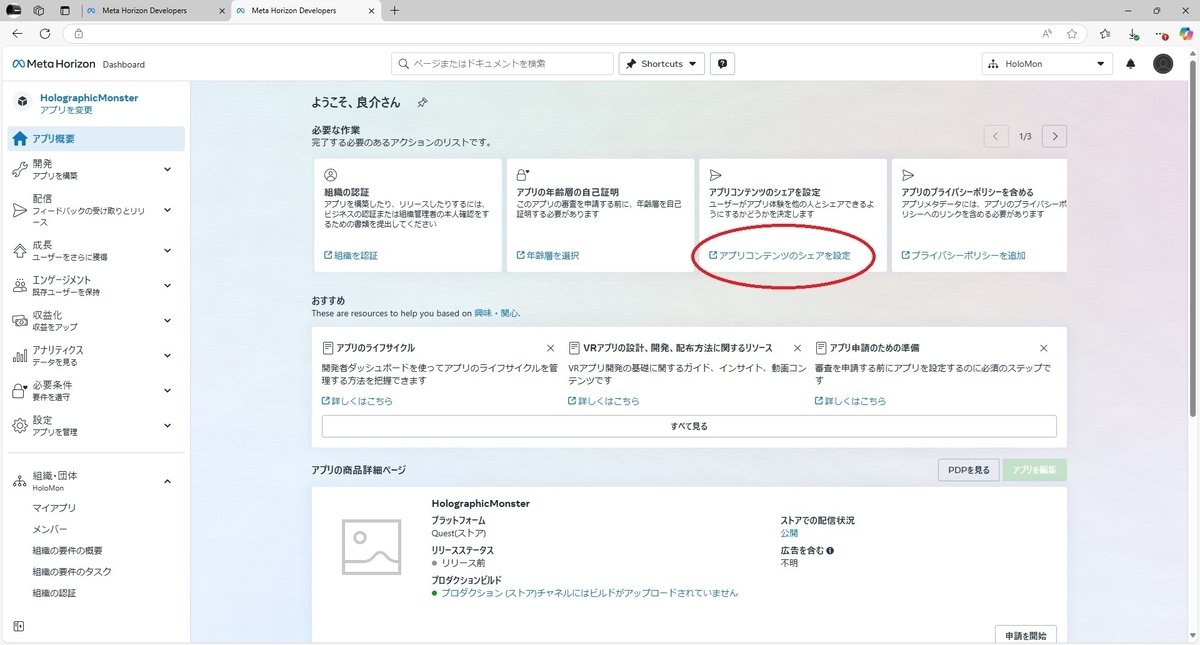The height and width of the screenshot is (645, 1200).
Task: Expand the アナリティクス sidebar section
Action: (167, 355)
